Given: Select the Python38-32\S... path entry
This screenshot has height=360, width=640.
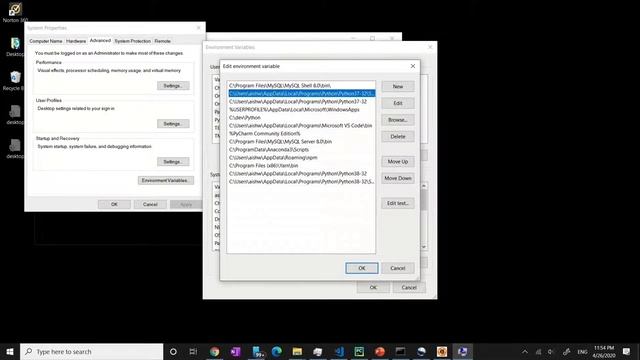Looking at the screenshot, I should point(301,182).
